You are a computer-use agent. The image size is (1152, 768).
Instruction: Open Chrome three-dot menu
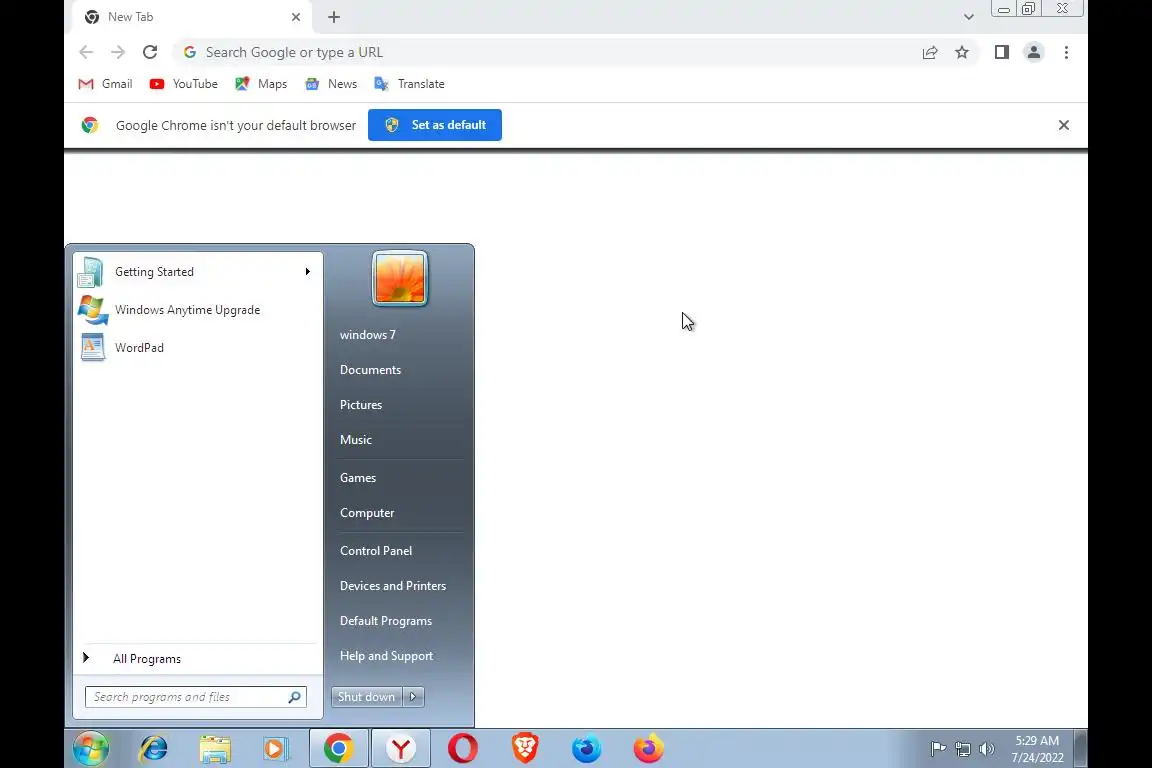click(1066, 52)
